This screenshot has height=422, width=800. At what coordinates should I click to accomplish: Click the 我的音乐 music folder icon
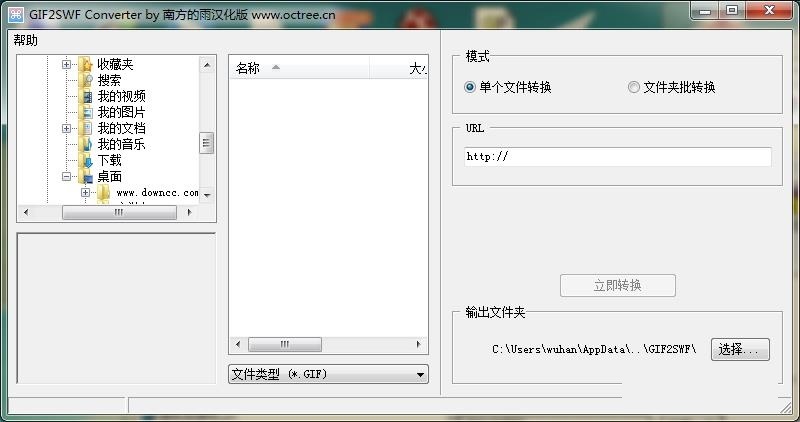tap(87, 145)
